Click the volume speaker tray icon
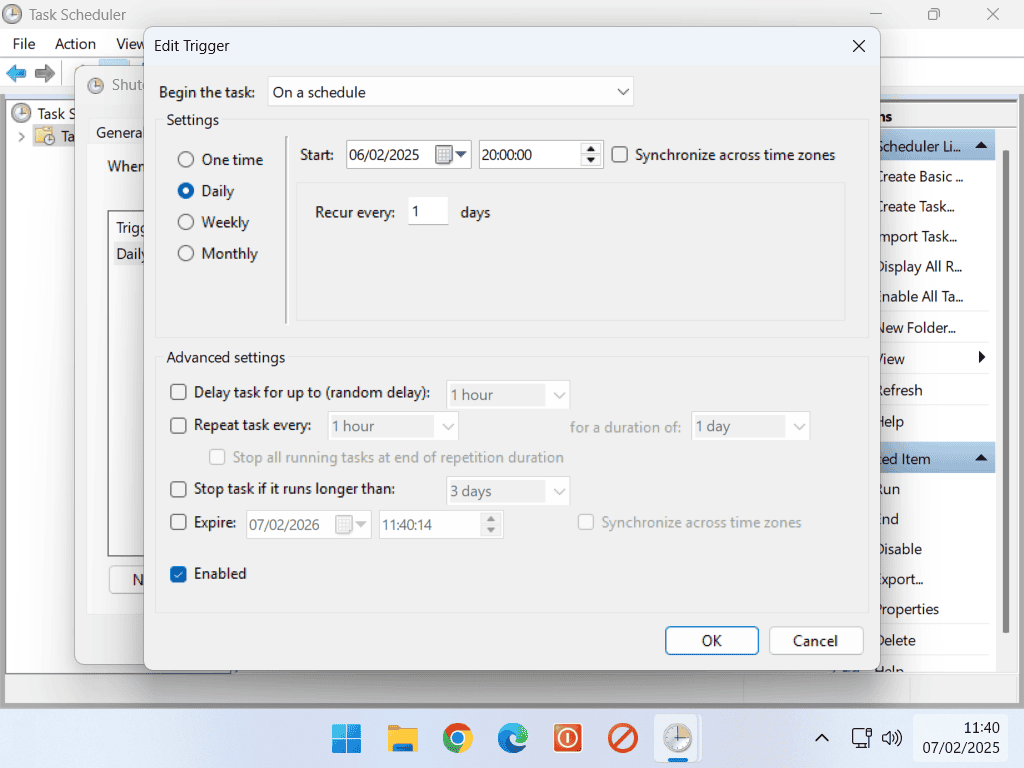Viewport: 1024px width, 768px height. pyautogui.click(x=892, y=739)
